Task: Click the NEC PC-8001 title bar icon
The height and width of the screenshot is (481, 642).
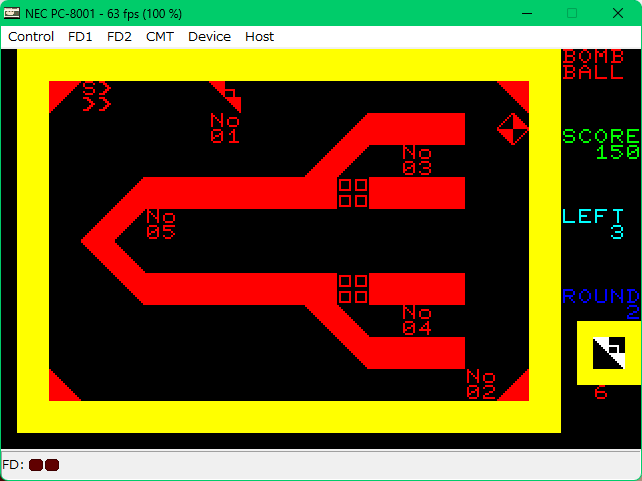Action: pyautogui.click(x=13, y=13)
